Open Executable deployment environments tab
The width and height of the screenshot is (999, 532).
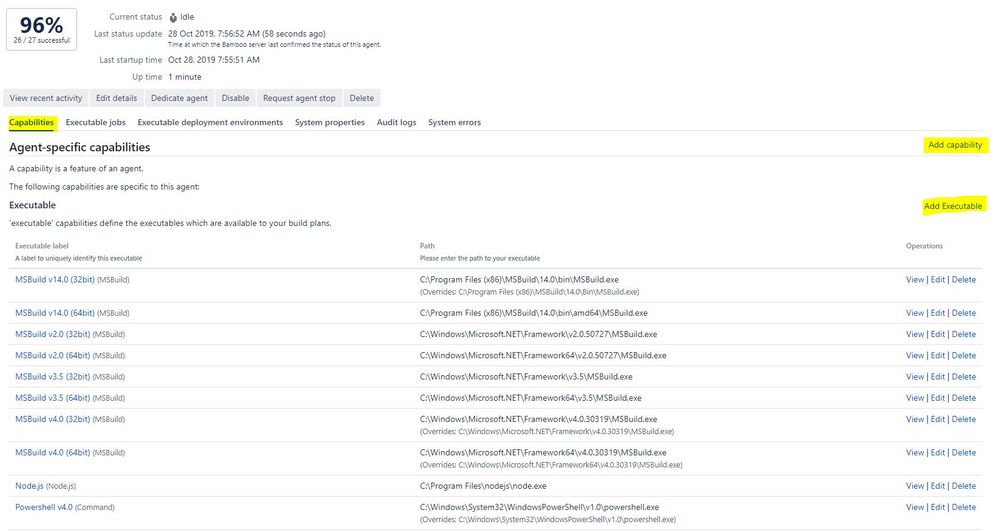(210, 122)
